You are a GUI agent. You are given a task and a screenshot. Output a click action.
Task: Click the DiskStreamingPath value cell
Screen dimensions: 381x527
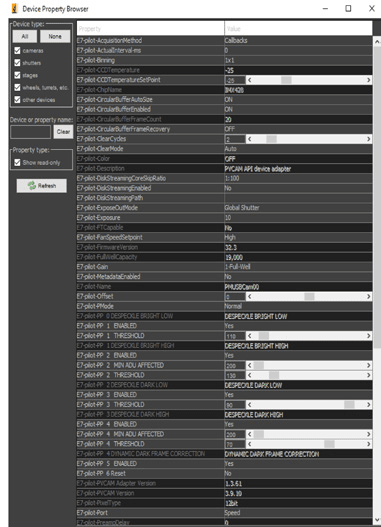point(298,198)
